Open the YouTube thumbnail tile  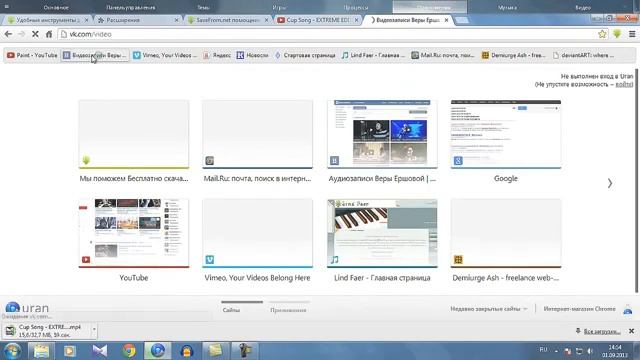click(134, 233)
